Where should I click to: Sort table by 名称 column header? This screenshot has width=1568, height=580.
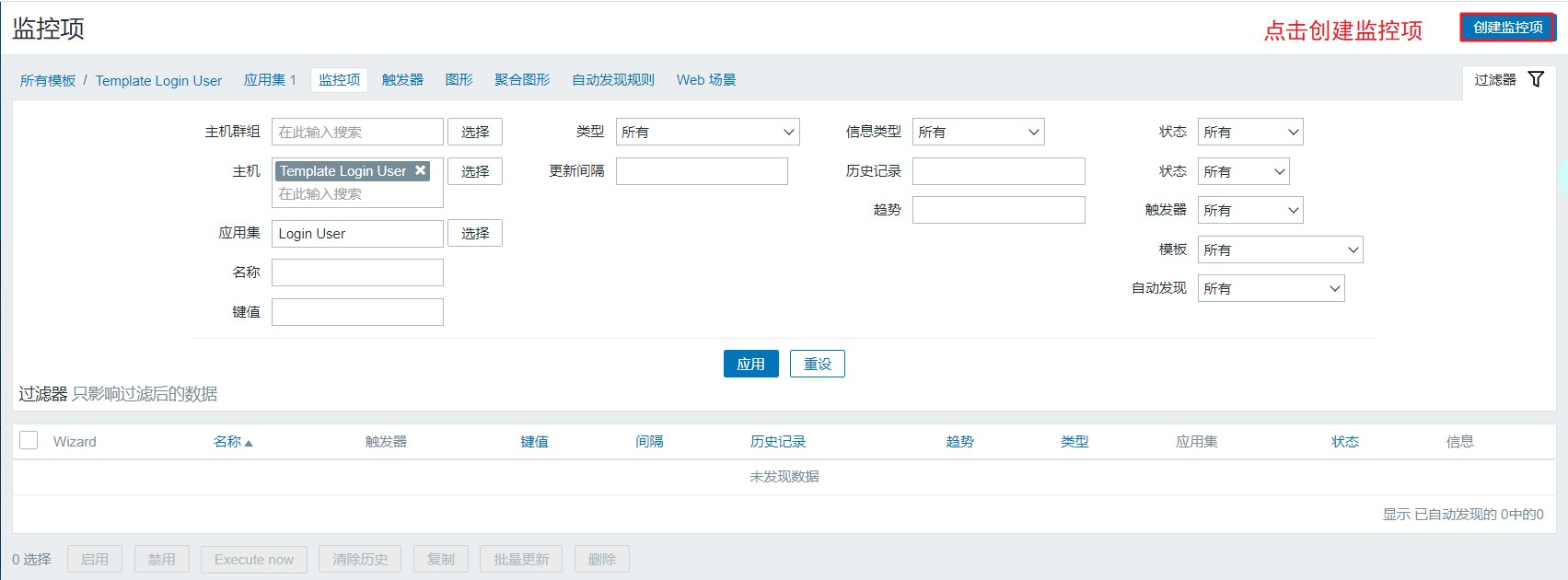[227, 441]
